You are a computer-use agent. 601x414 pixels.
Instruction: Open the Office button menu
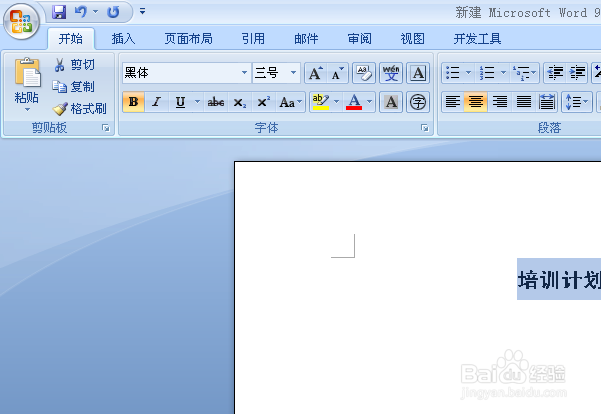click(x=21, y=21)
